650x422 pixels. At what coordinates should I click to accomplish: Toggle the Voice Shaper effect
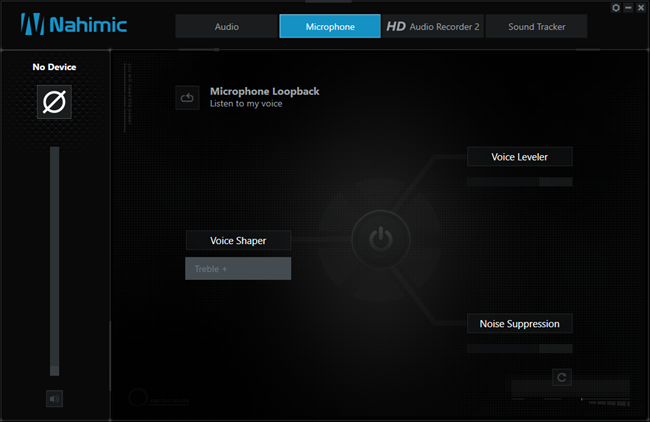238,240
